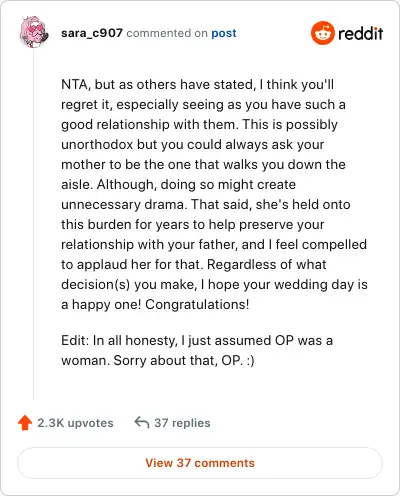Open the 37 replies label
The image size is (400, 496).
click(182, 423)
